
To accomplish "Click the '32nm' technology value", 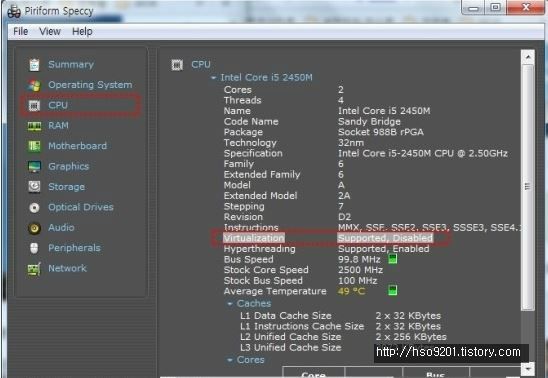I will point(351,143).
